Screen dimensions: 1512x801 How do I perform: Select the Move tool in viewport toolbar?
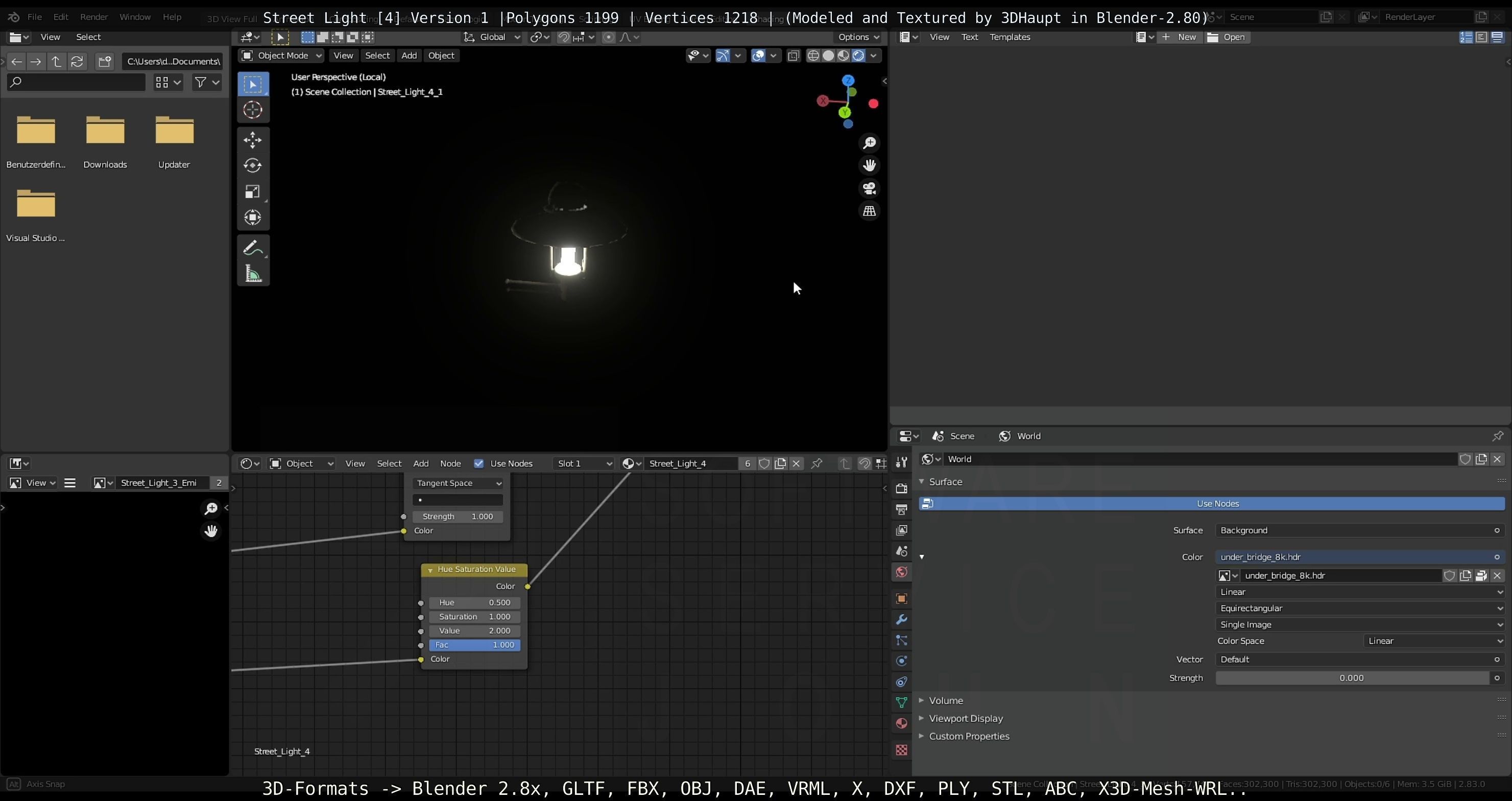pos(253,140)
